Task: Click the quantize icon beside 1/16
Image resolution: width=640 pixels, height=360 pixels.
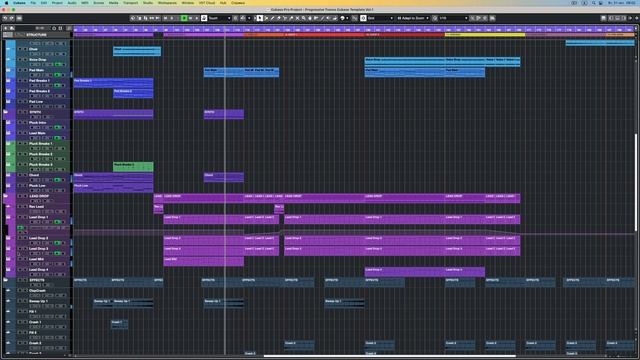Action: click(435, 18)
